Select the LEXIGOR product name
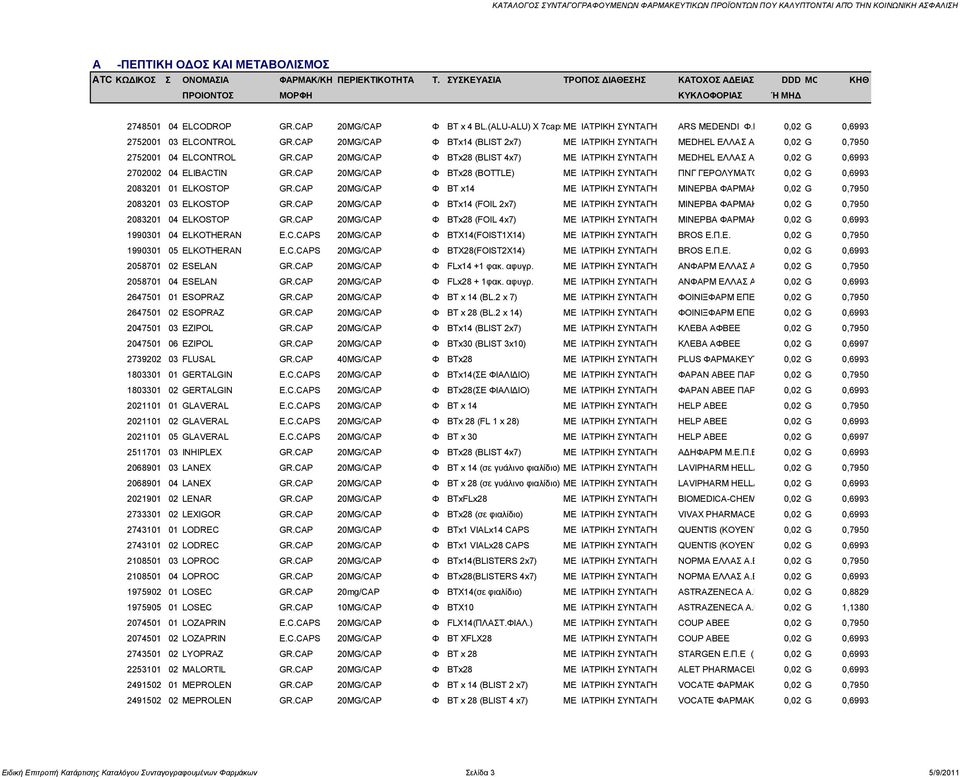 201,514
